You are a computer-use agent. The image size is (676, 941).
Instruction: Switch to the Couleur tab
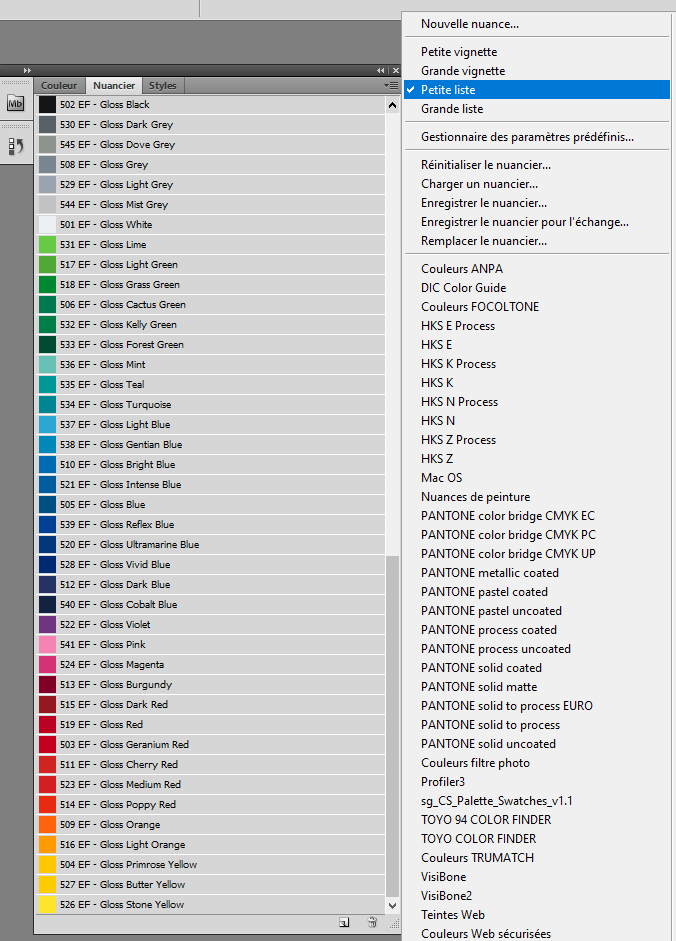click(x=59, y=85)
